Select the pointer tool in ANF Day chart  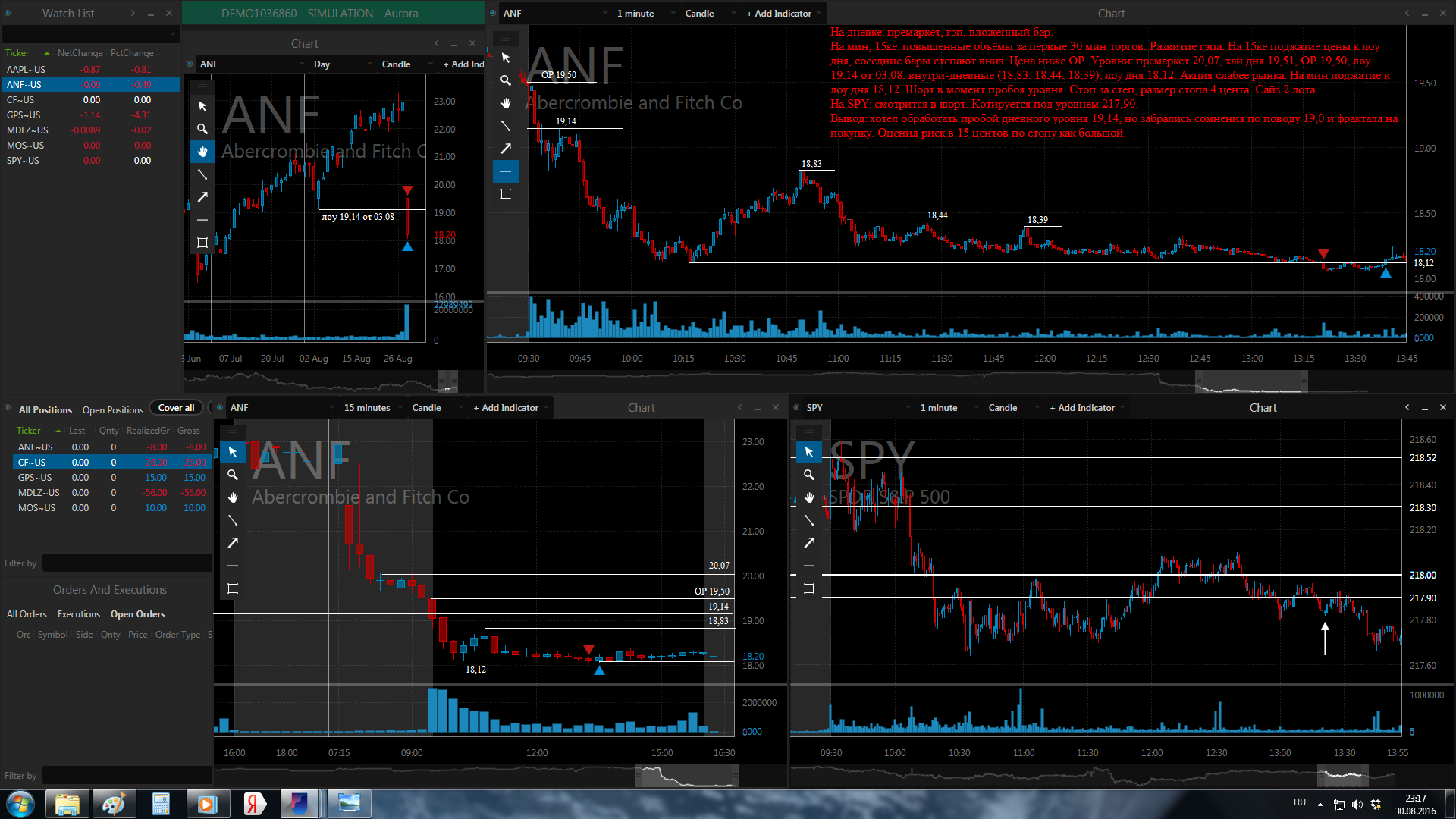[202, 106]
